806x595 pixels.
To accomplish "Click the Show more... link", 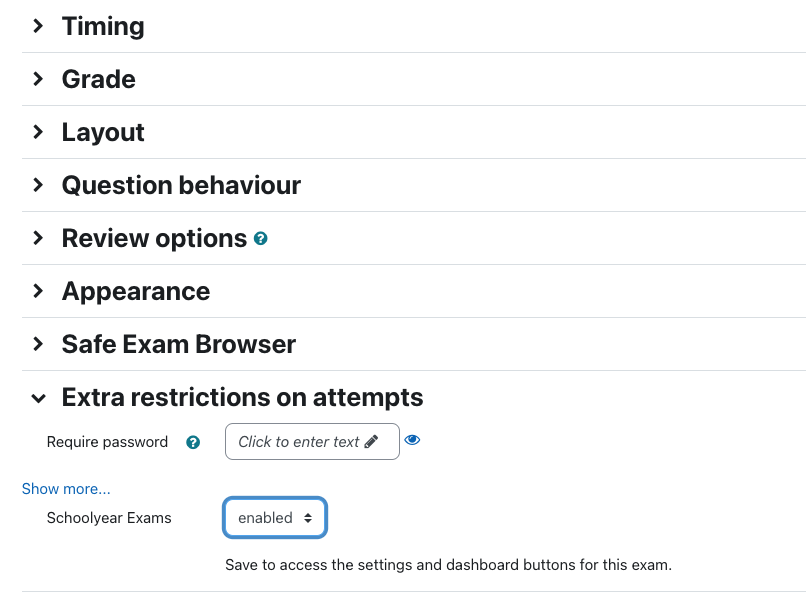I will click(66, 489).
